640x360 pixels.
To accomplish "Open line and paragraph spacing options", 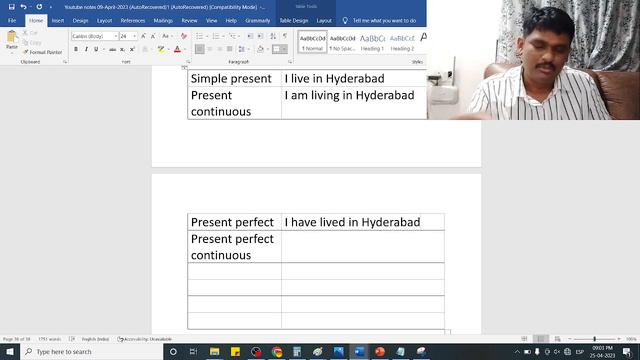I will (x=243, y=49).
